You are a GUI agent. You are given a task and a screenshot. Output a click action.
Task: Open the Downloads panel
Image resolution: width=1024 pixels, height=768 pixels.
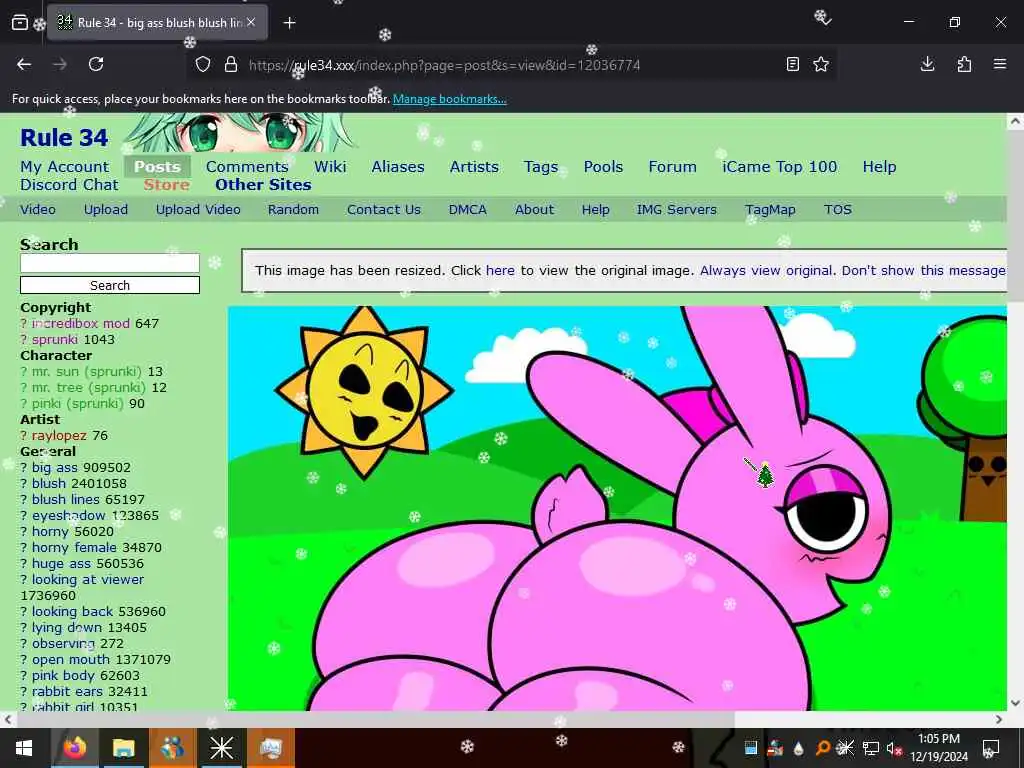927,64
